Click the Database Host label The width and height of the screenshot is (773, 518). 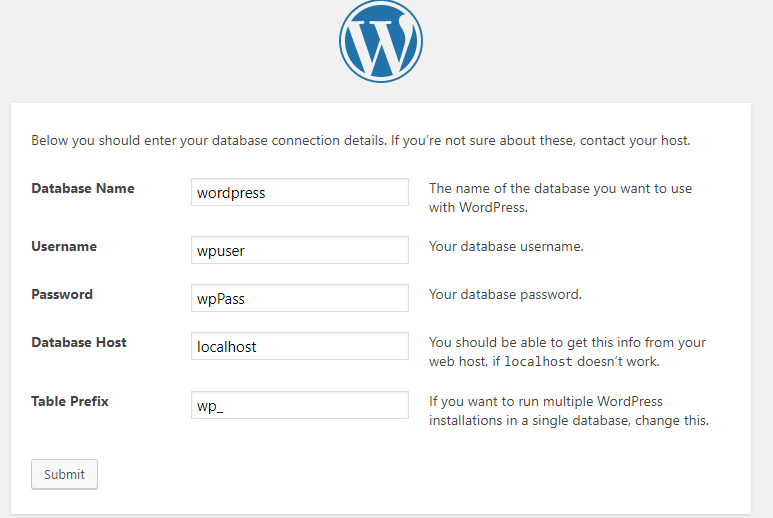point(79,342)
